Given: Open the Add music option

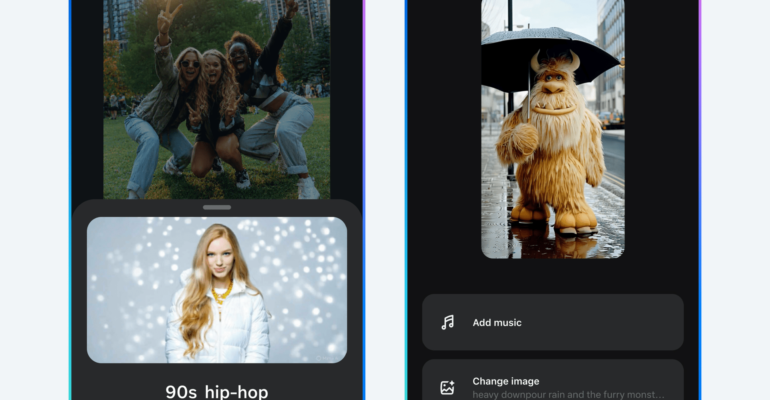Looking at the screenshot, I should pos(553,322).
